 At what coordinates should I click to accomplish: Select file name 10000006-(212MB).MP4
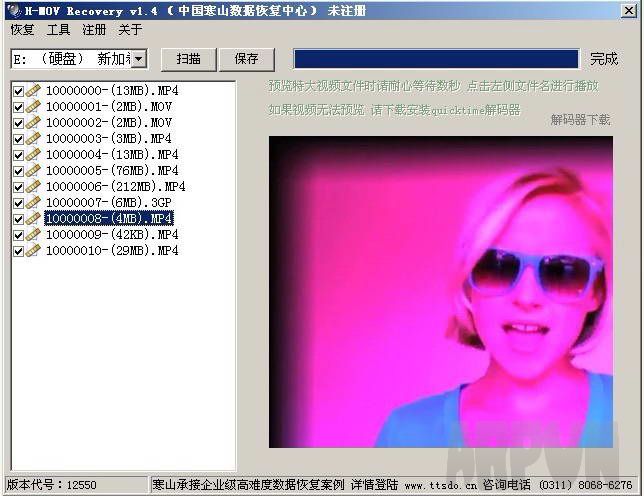115,186
